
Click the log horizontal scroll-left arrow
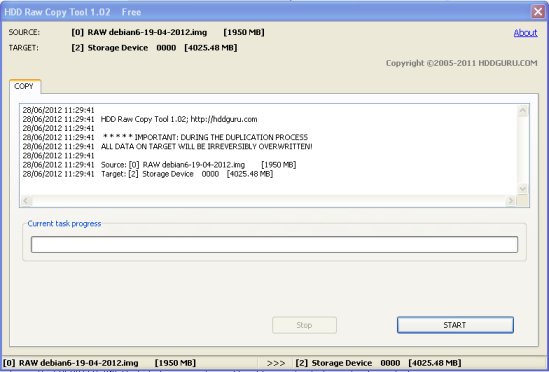pyautogui.click(x=26, y=201)
